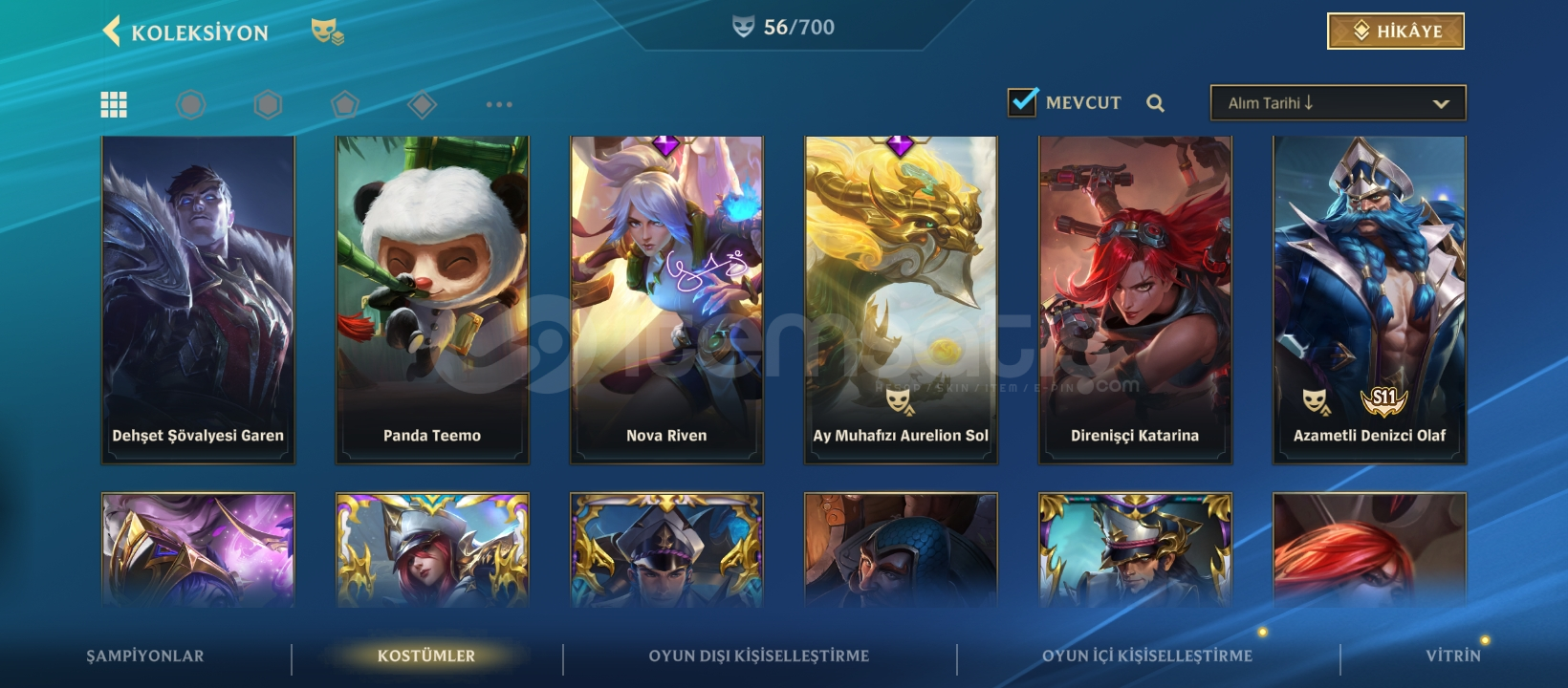
Task: Select the Panda Teemo skin card
Action: pyautogui.click(x=432, y=300)
